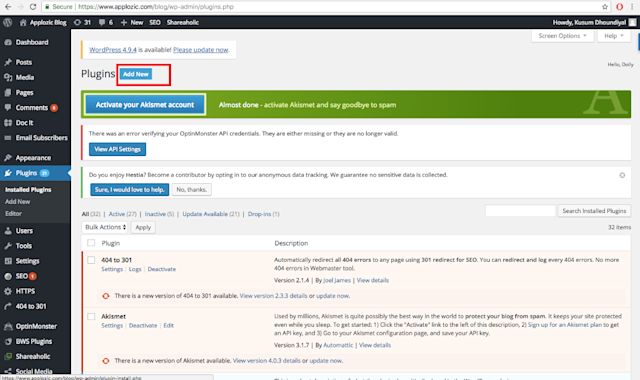Open OptinMonster in sidebar
640x380 pixels.
coord(35,326)
